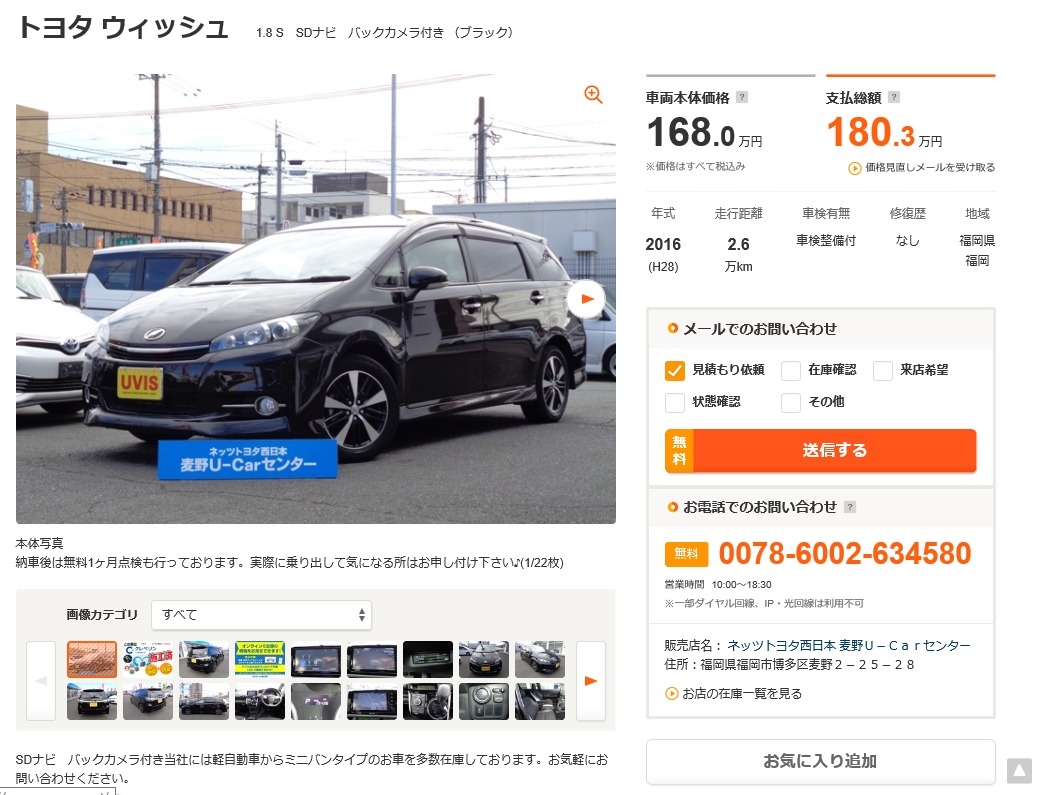This screenshot has height=795, width=1050.
Task: Show previous thumbnails with left arrow
Action: (41, 680)
